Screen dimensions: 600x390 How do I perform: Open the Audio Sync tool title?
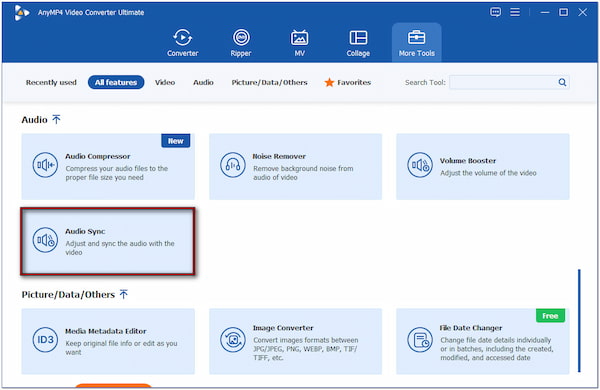click(85, 231)
